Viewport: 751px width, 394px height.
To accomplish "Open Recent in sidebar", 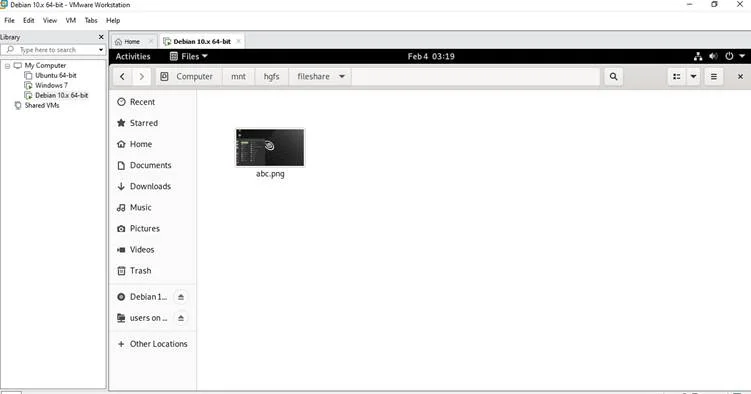I will coord(153,102).
